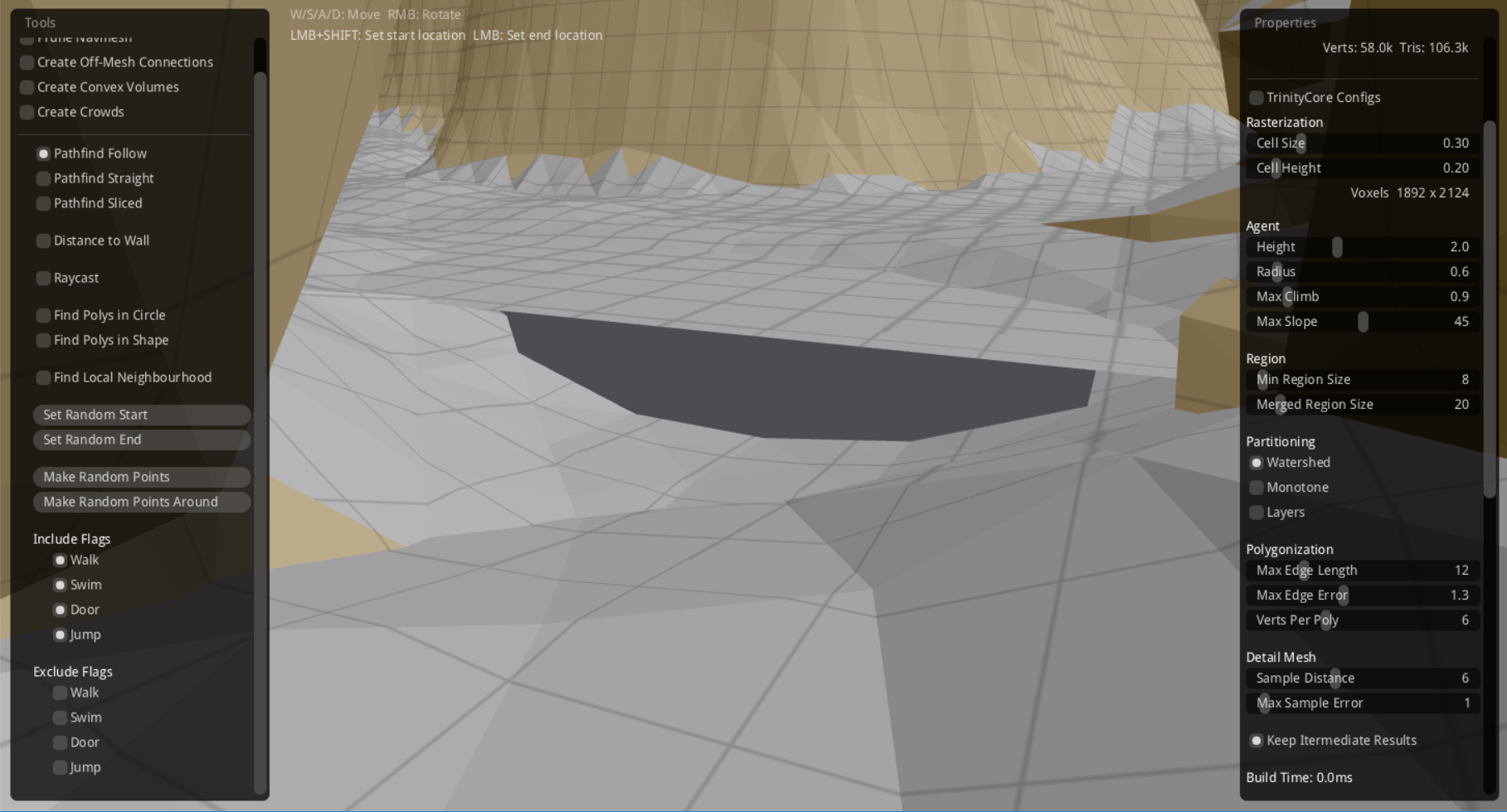
Task: Select Create Convex Volumes tool
Action: tap(100, 87)
